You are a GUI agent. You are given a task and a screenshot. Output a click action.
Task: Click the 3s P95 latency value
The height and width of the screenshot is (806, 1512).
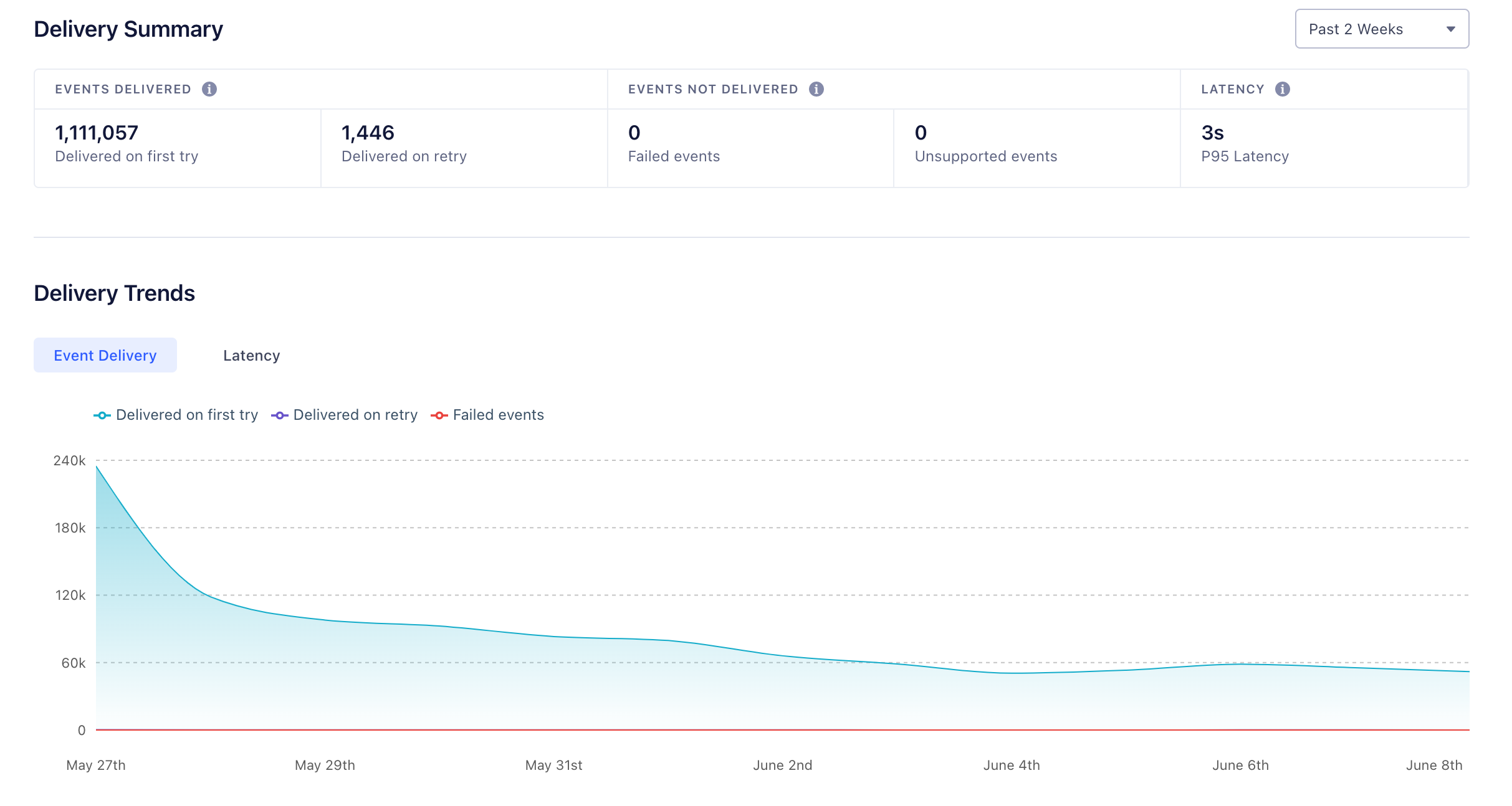coord(1212,133)
